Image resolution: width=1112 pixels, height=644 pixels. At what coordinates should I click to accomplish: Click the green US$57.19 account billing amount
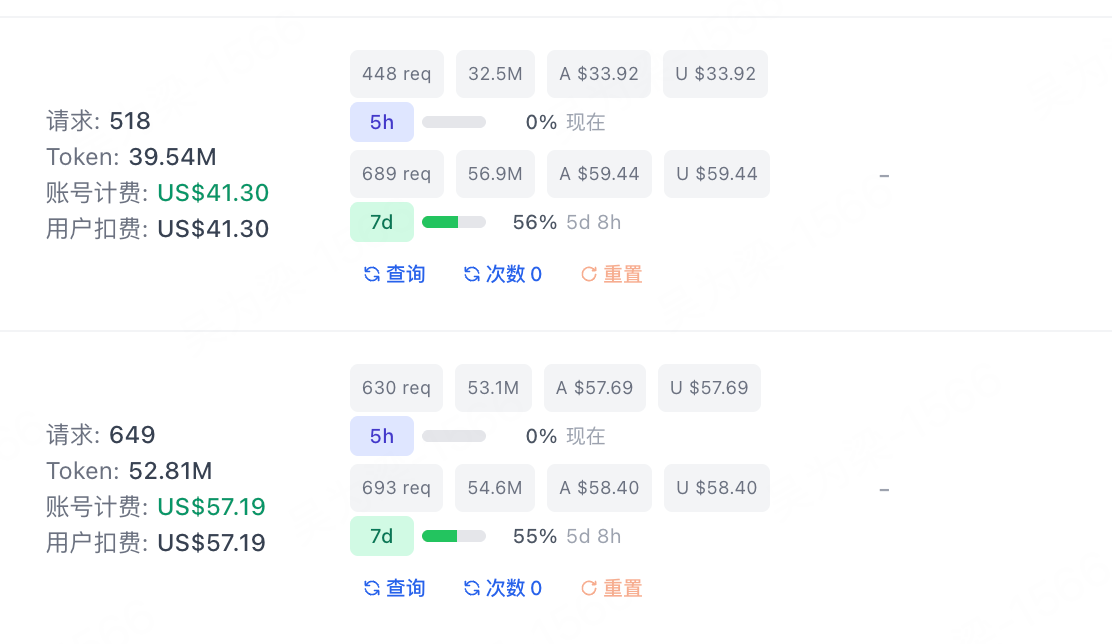tap(211, 506)
